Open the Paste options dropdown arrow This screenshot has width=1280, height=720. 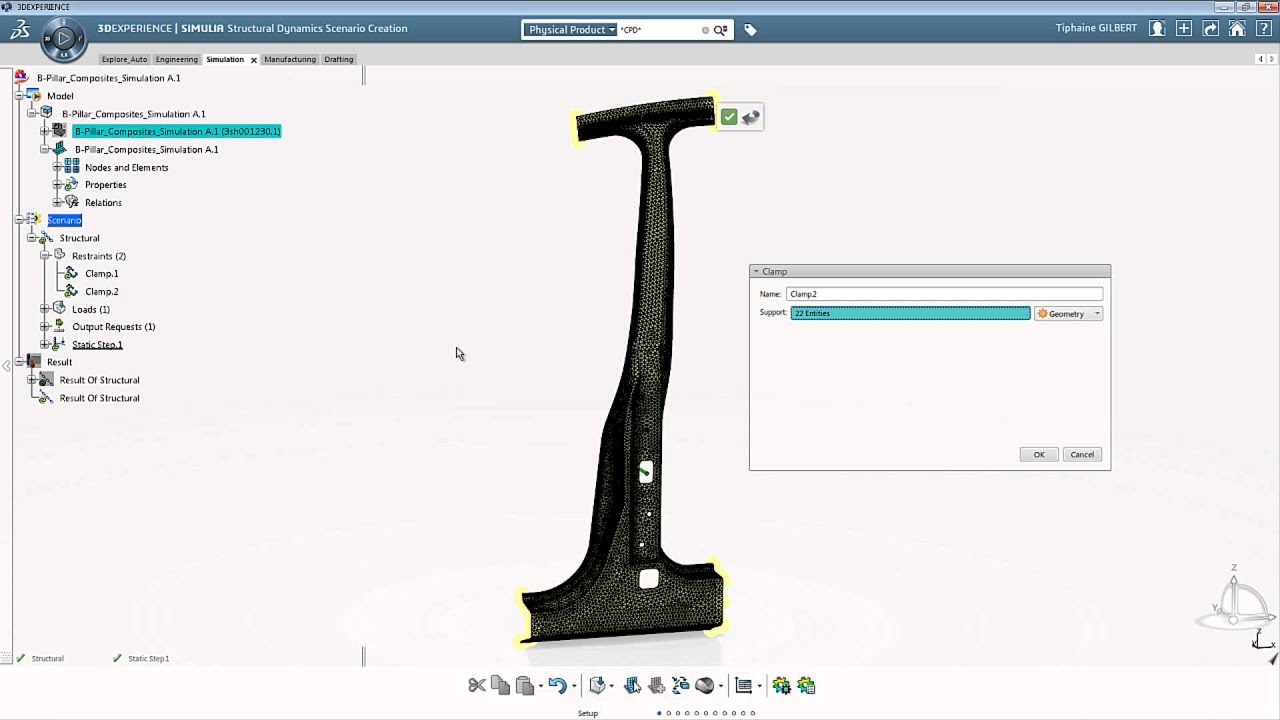(541, 686)
